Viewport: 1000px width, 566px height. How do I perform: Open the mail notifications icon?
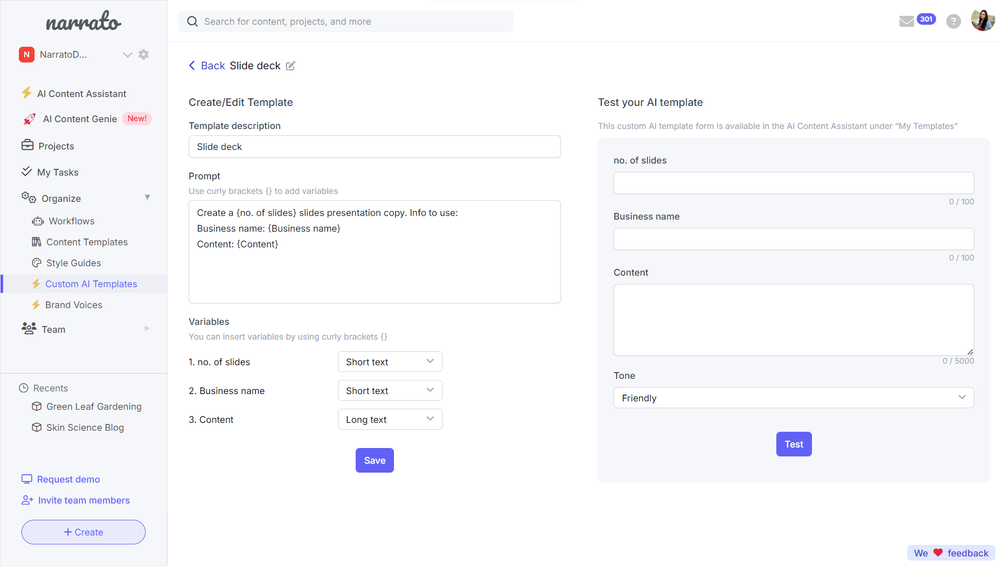click(x=906, y=22)
